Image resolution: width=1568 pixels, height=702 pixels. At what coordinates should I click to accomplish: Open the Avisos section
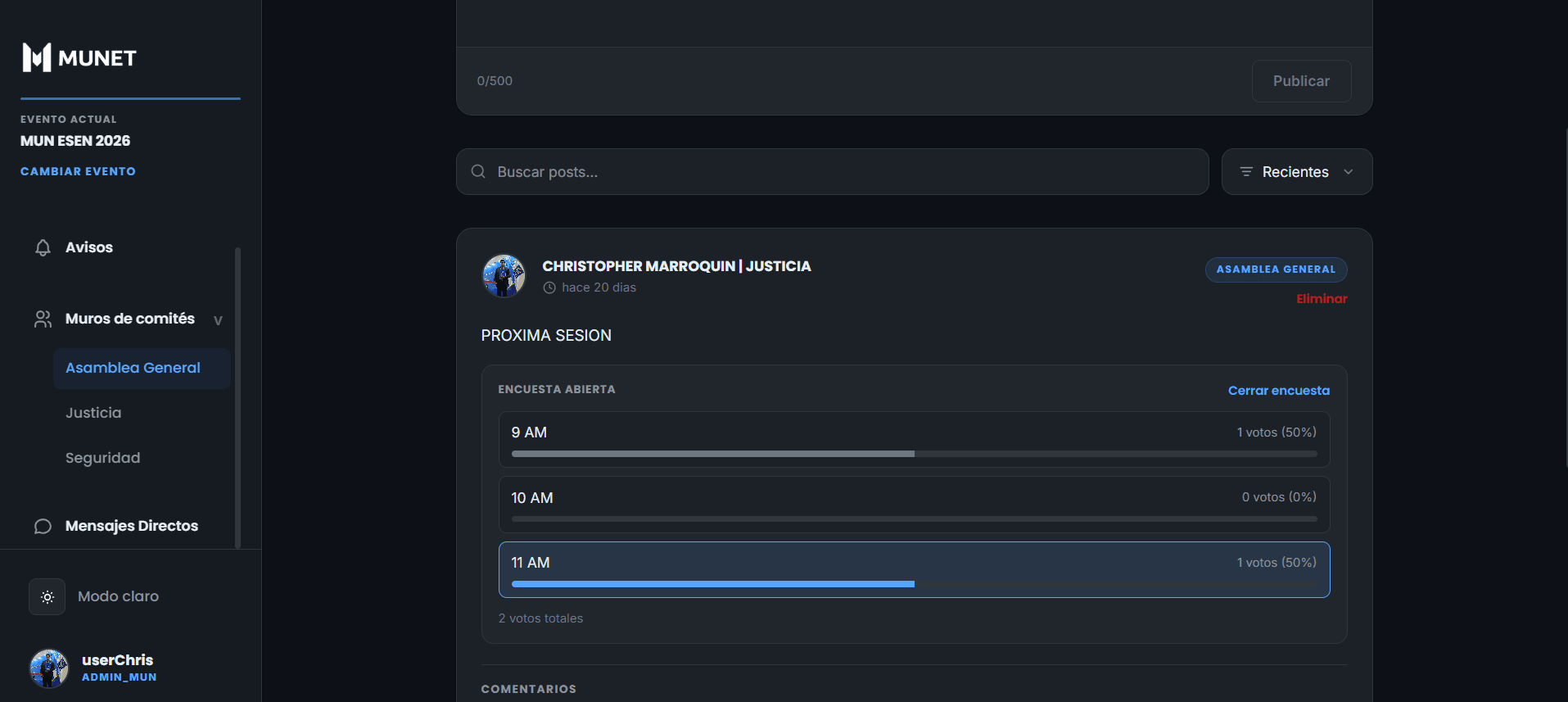point(88,247)
